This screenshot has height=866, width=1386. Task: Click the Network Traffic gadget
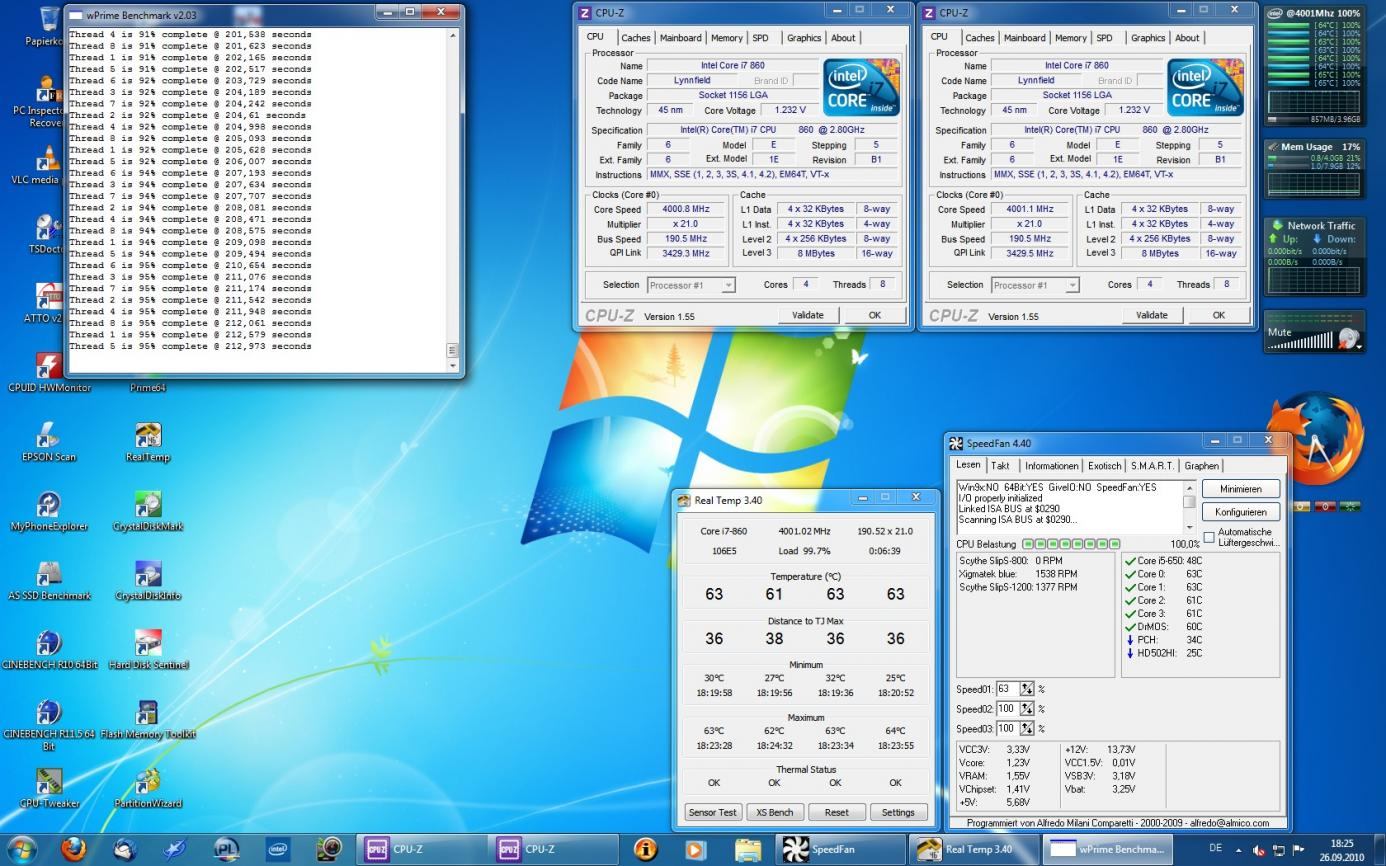coord(1313,256)
